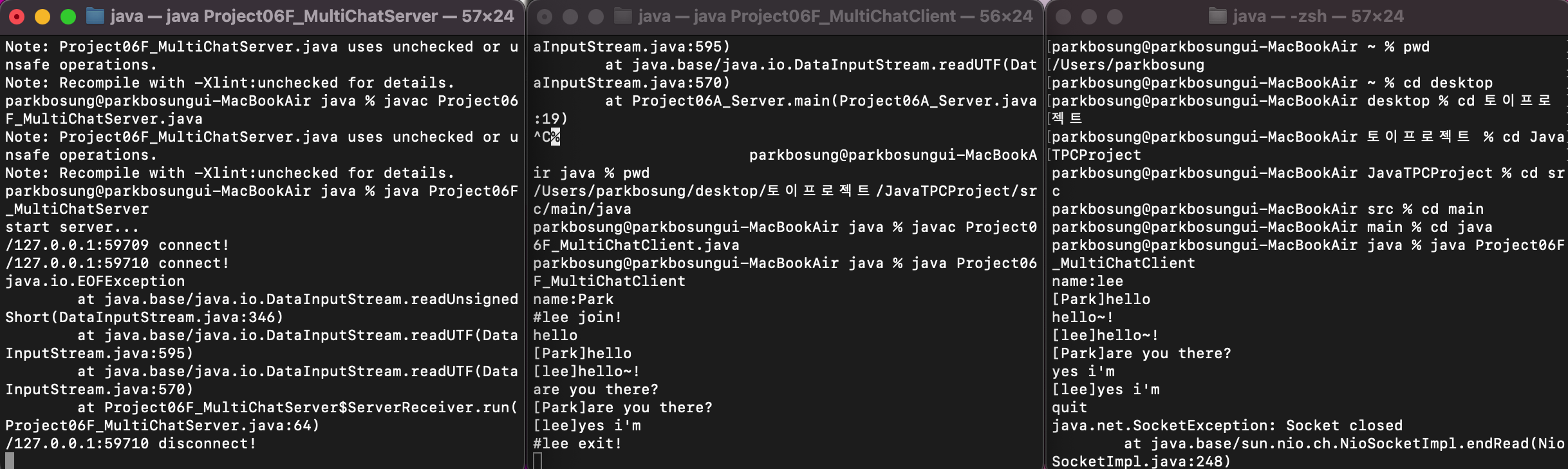1568x469 pixels.
Task: Click the java.io.EOFException line in the server window
Action: pos(95,281)
